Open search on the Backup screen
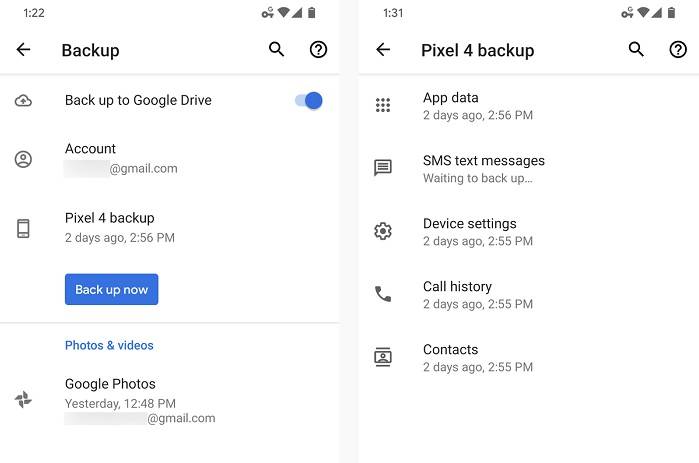This screenshot has height=463, width=699. pos(276,49)
